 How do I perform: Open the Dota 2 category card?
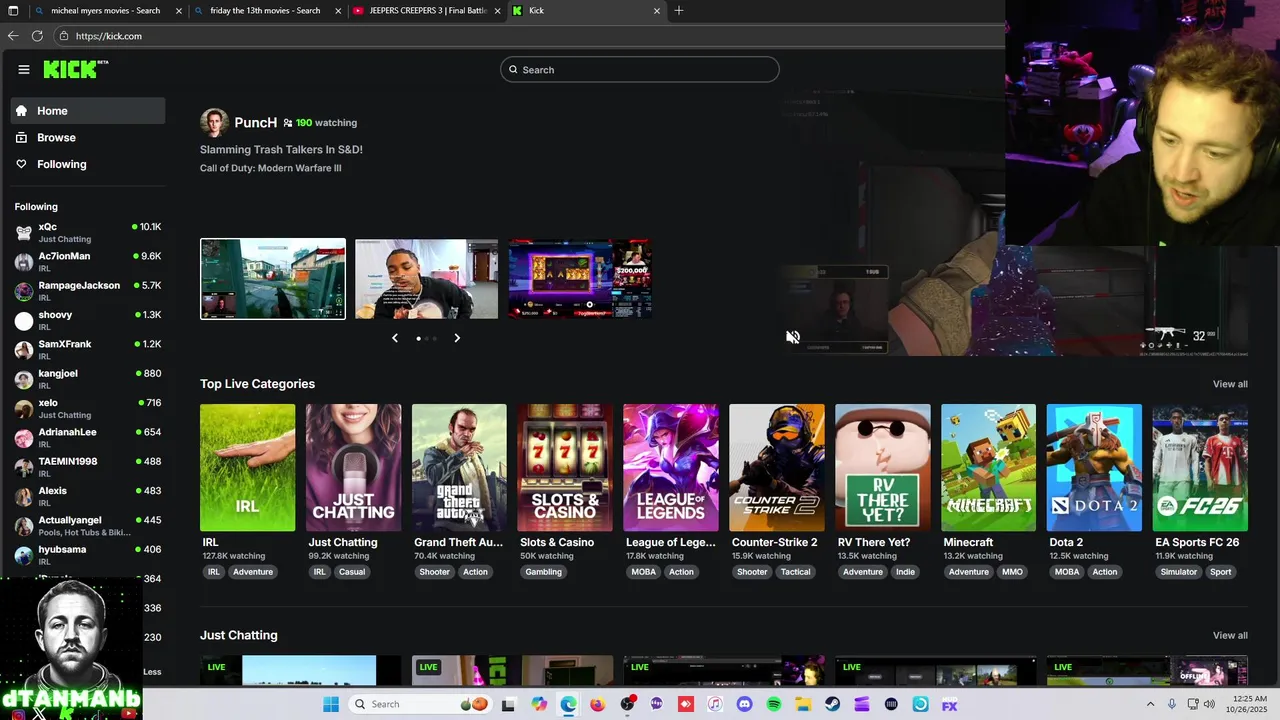click(x=1094, y=467)
